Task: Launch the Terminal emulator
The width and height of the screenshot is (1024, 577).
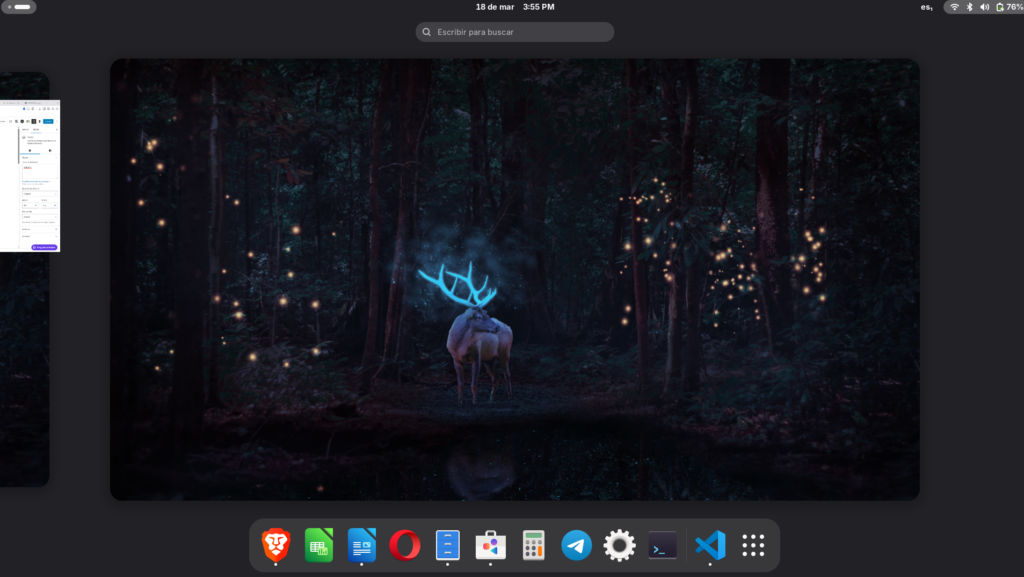Action: (662, 546)
